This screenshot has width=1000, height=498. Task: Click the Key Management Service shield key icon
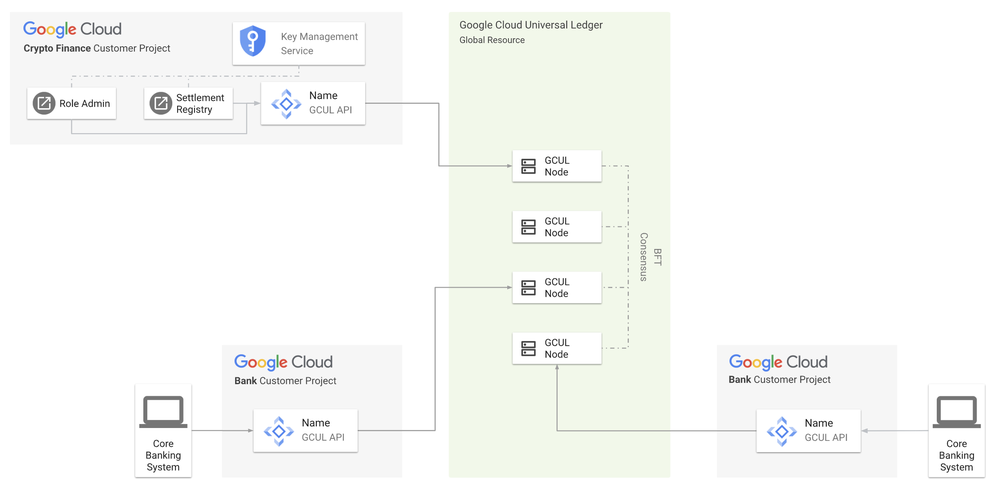point(252,41)
